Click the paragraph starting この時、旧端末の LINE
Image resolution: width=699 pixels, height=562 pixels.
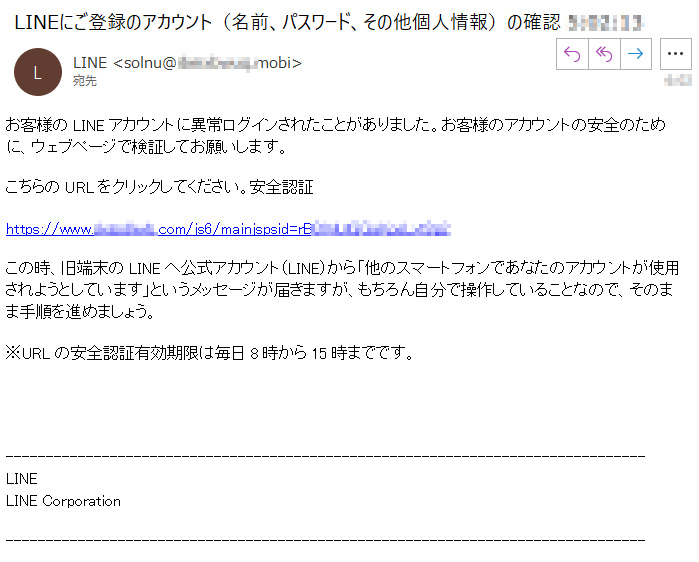coord(342,290)
